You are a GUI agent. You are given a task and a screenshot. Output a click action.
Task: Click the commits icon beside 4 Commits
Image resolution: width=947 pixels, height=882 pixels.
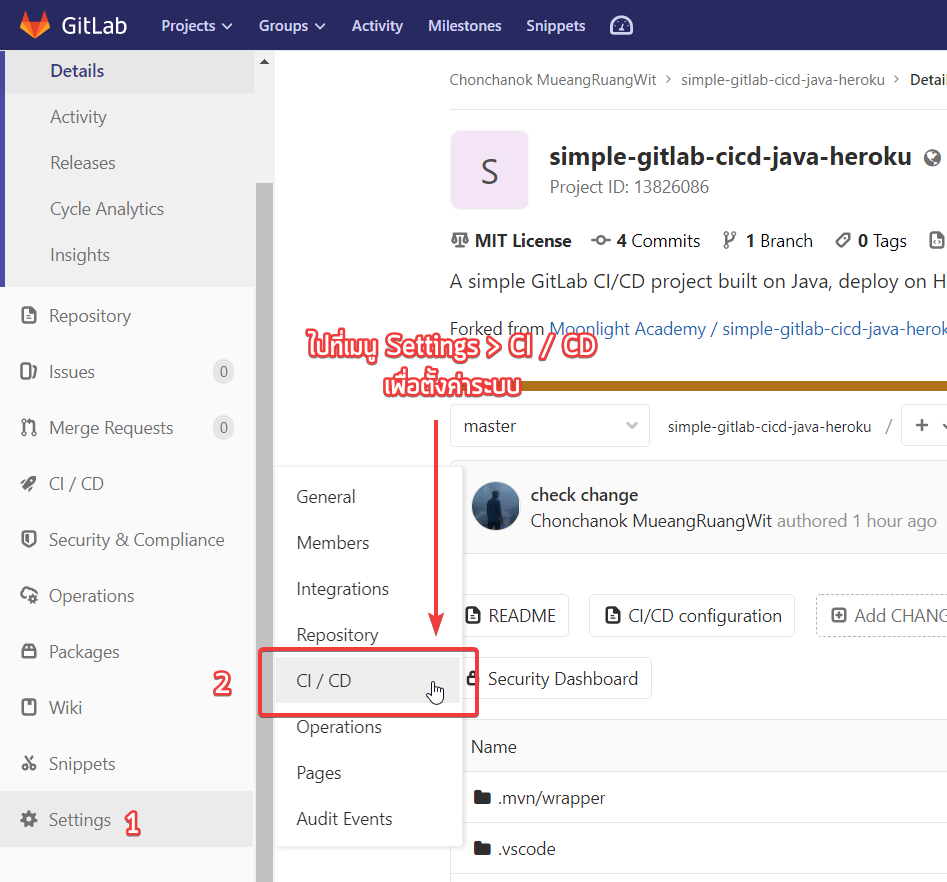coord(600,240)
